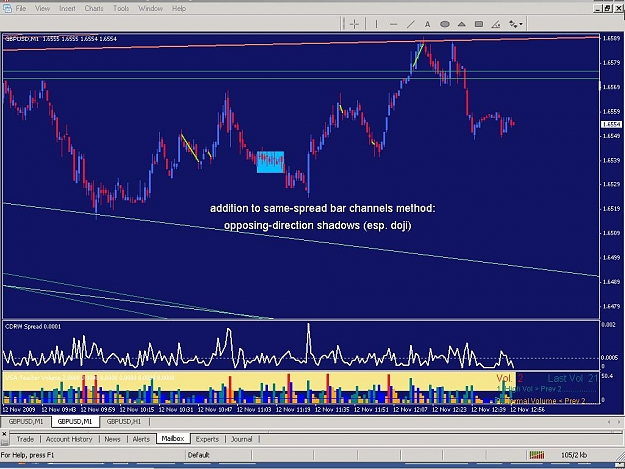Restore the chart window size
Screen dimensions: 625x469
607,8
